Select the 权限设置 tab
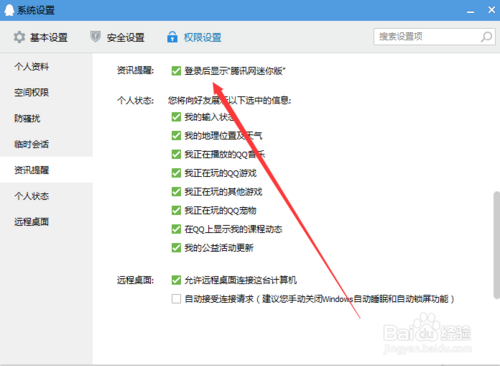Image resolution: width=500 pixels, height=366 pixels. click(x=194, y=37)
